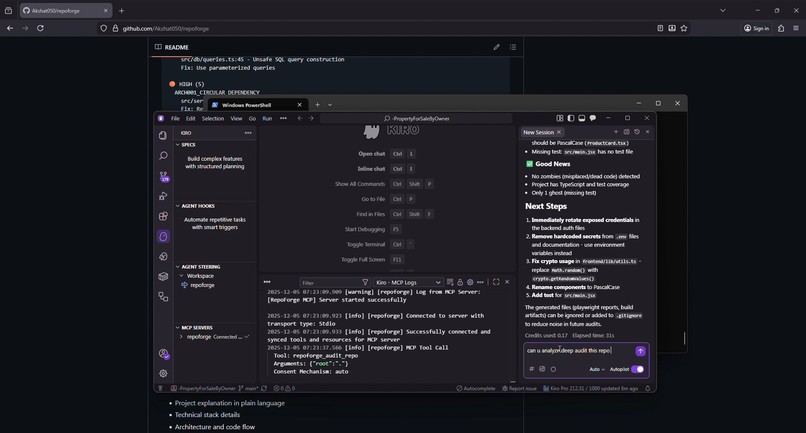Viewport: 806px width, 433px height.
Task: Open repoforge steering file in tree
Action: pos(202,285)
